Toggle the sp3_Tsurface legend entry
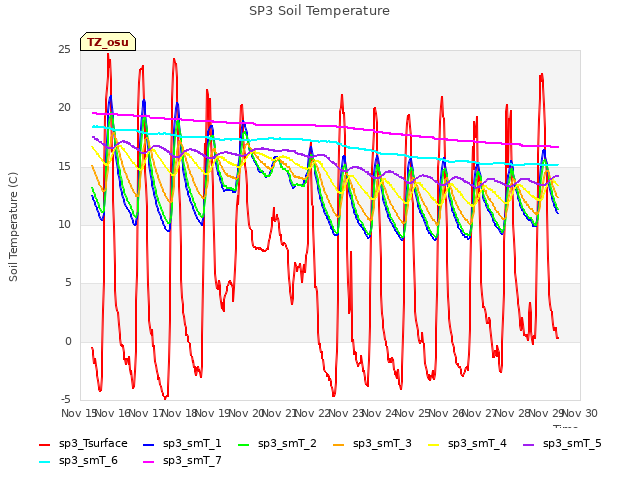Viewport: 640px width, 480px height. [83, 444]
